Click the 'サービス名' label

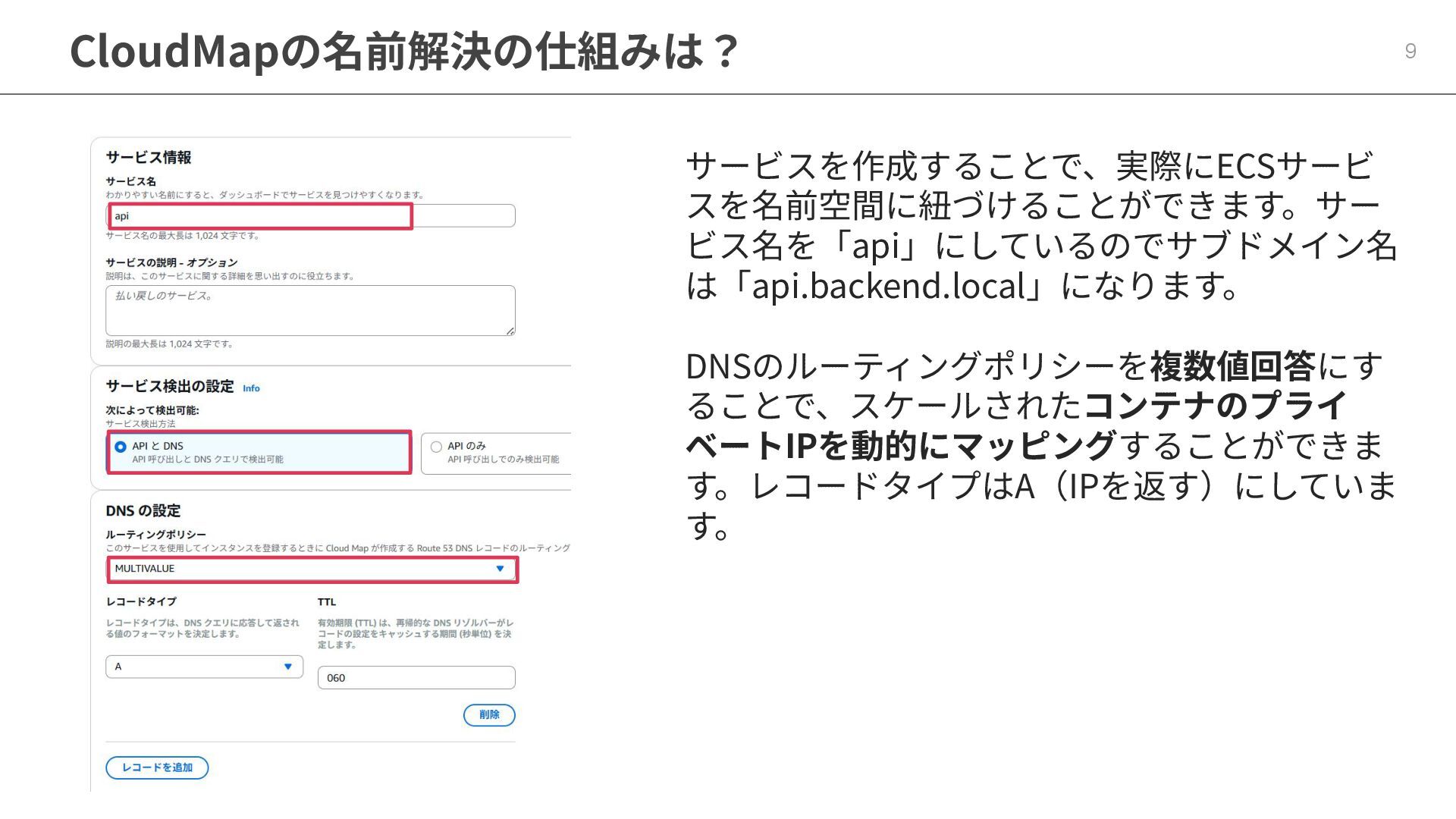[x=130, y=181]
